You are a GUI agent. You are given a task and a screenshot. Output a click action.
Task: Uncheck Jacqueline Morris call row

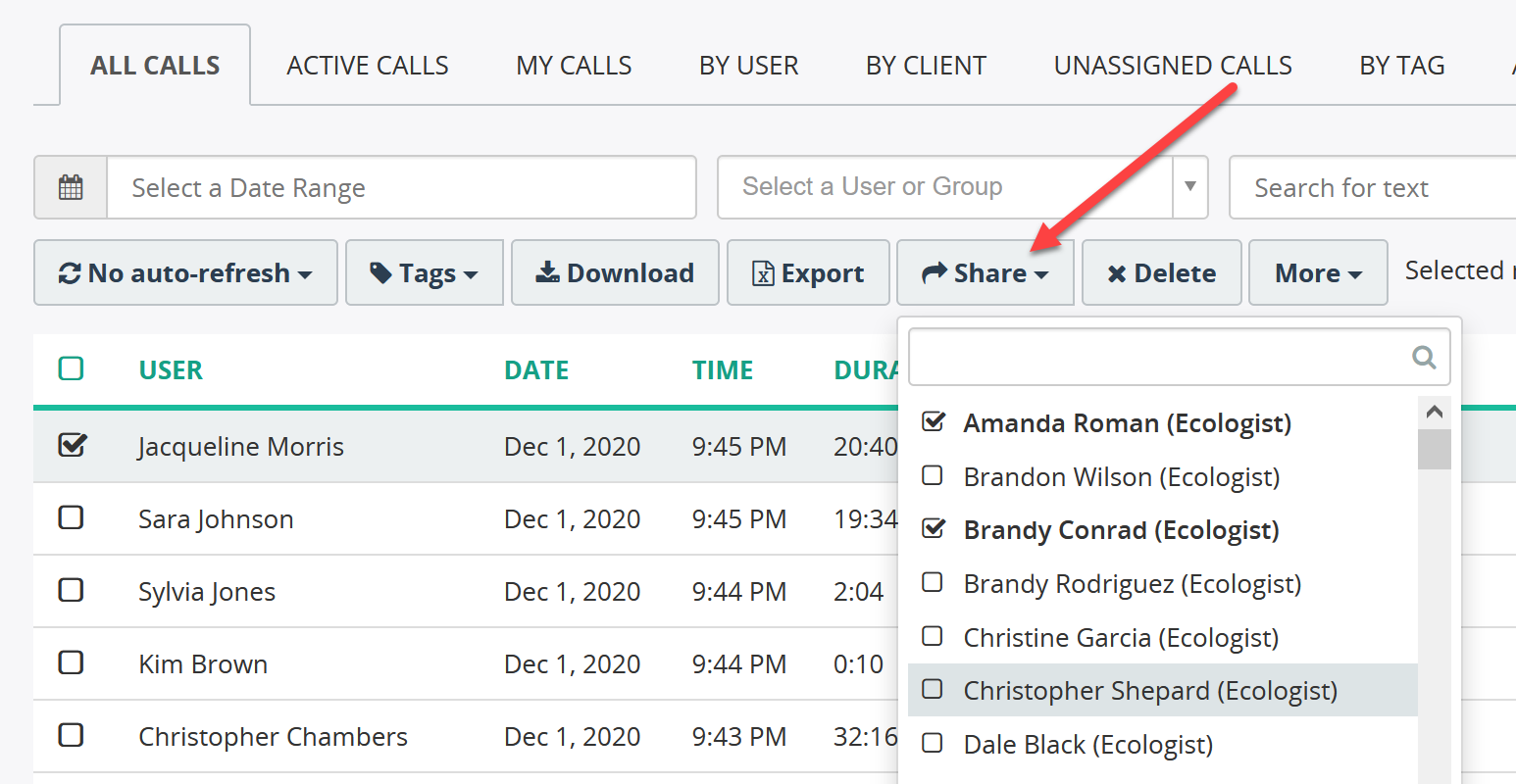pos(72,445)
